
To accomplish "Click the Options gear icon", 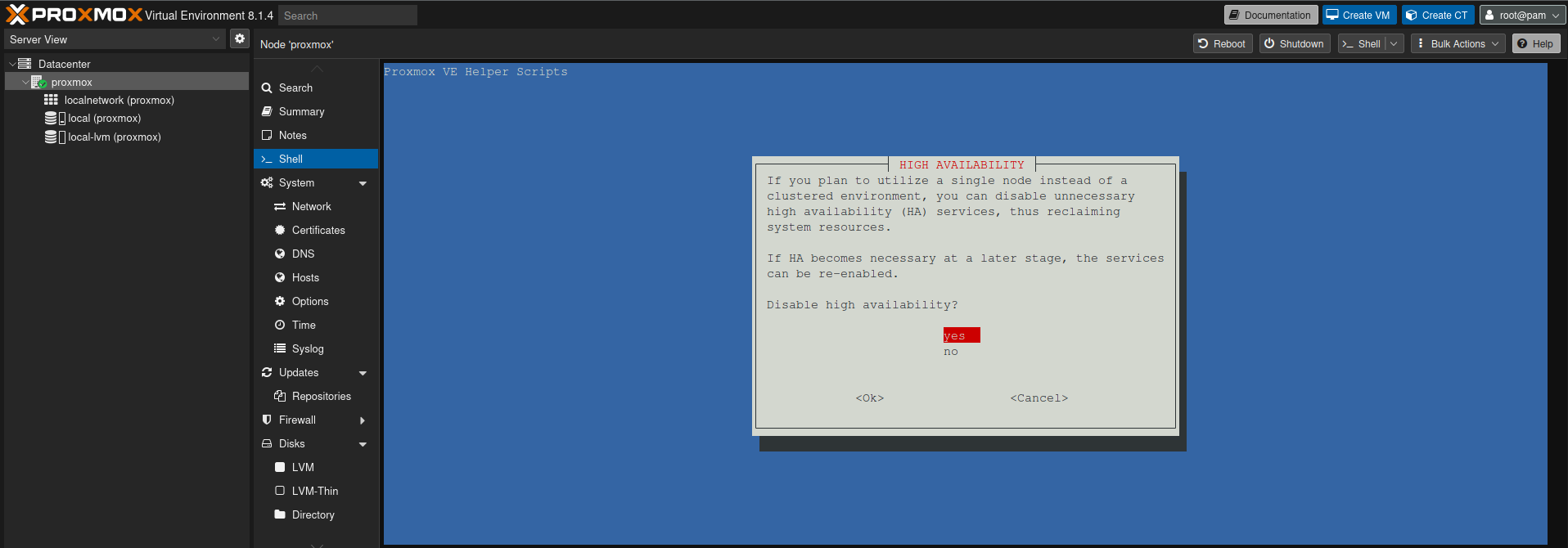I will point(280,301).
